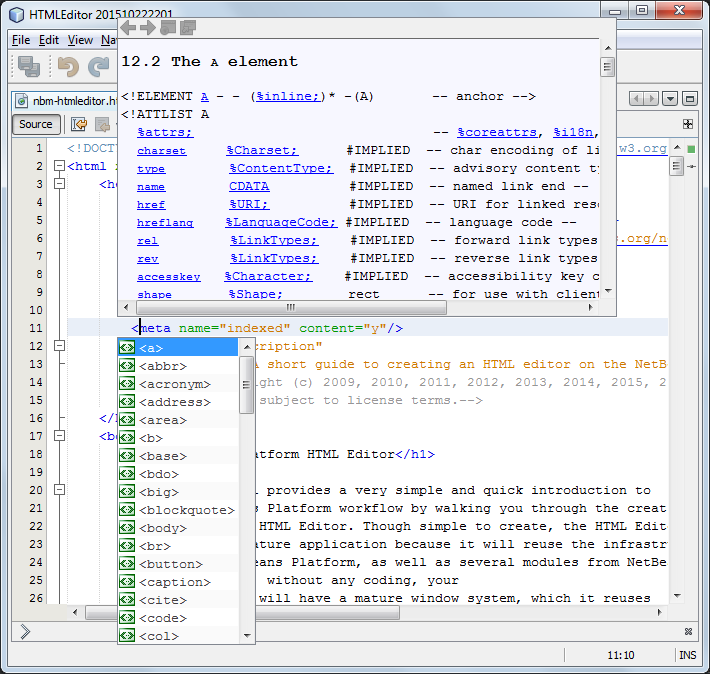The image size is (710, 674).
Task: Collapse the fold marker on line 20
Action: pos(58,490)
